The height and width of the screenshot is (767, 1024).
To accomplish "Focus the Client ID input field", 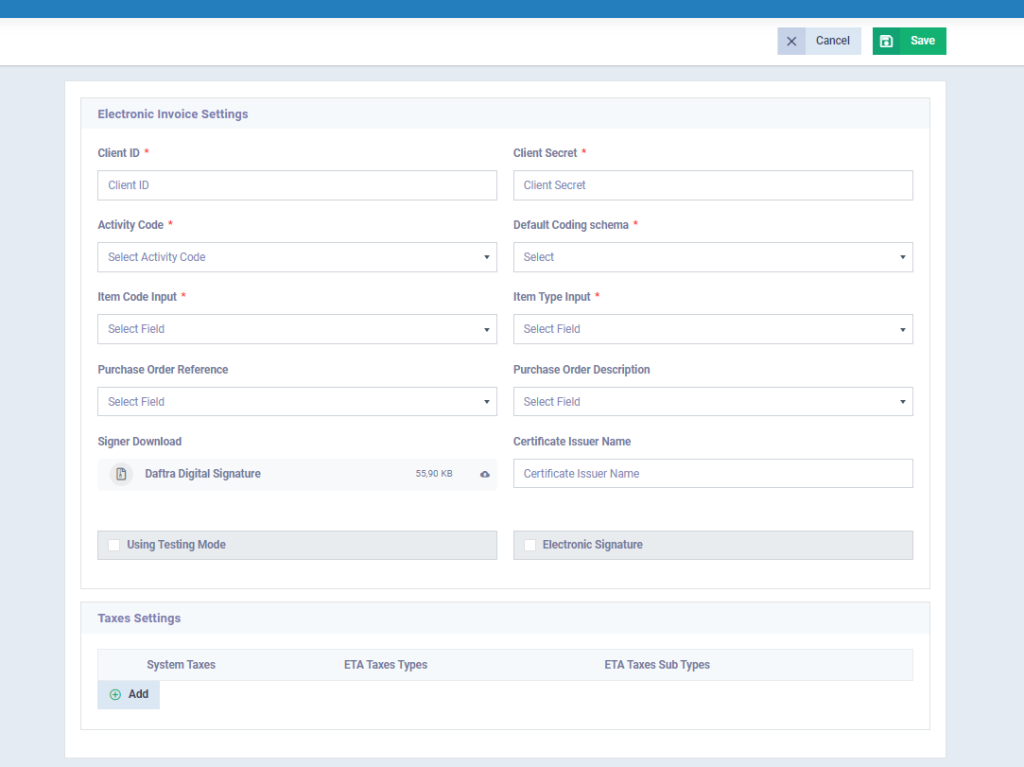I will [x=297, y=185].
